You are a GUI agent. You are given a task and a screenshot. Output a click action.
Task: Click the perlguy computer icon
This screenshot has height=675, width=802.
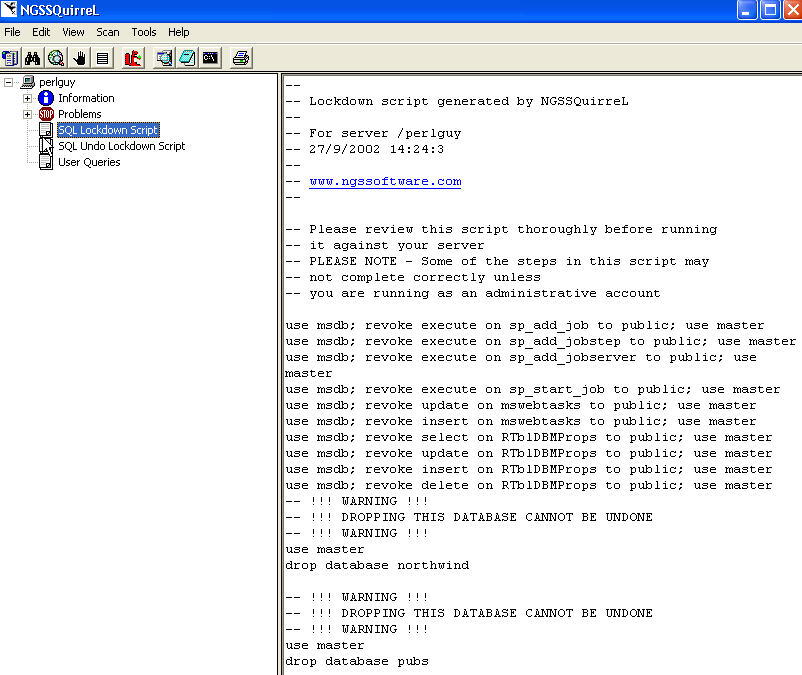point(28,82)
